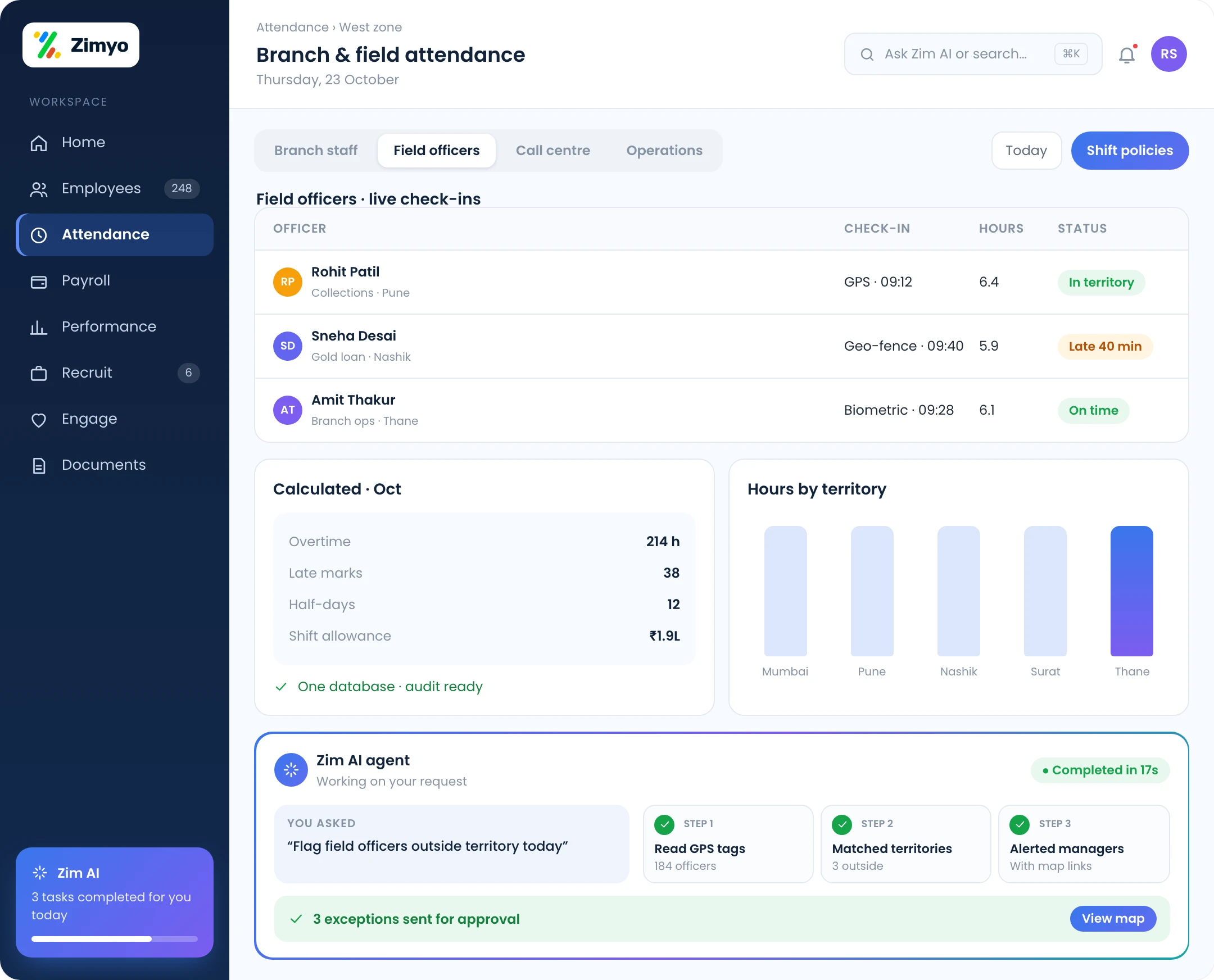Image resolution: width=1214 pixels, height=980 pixels.
Task: Click the Zimyo logo
Action: pyautogui.click(x=81, y=45)
